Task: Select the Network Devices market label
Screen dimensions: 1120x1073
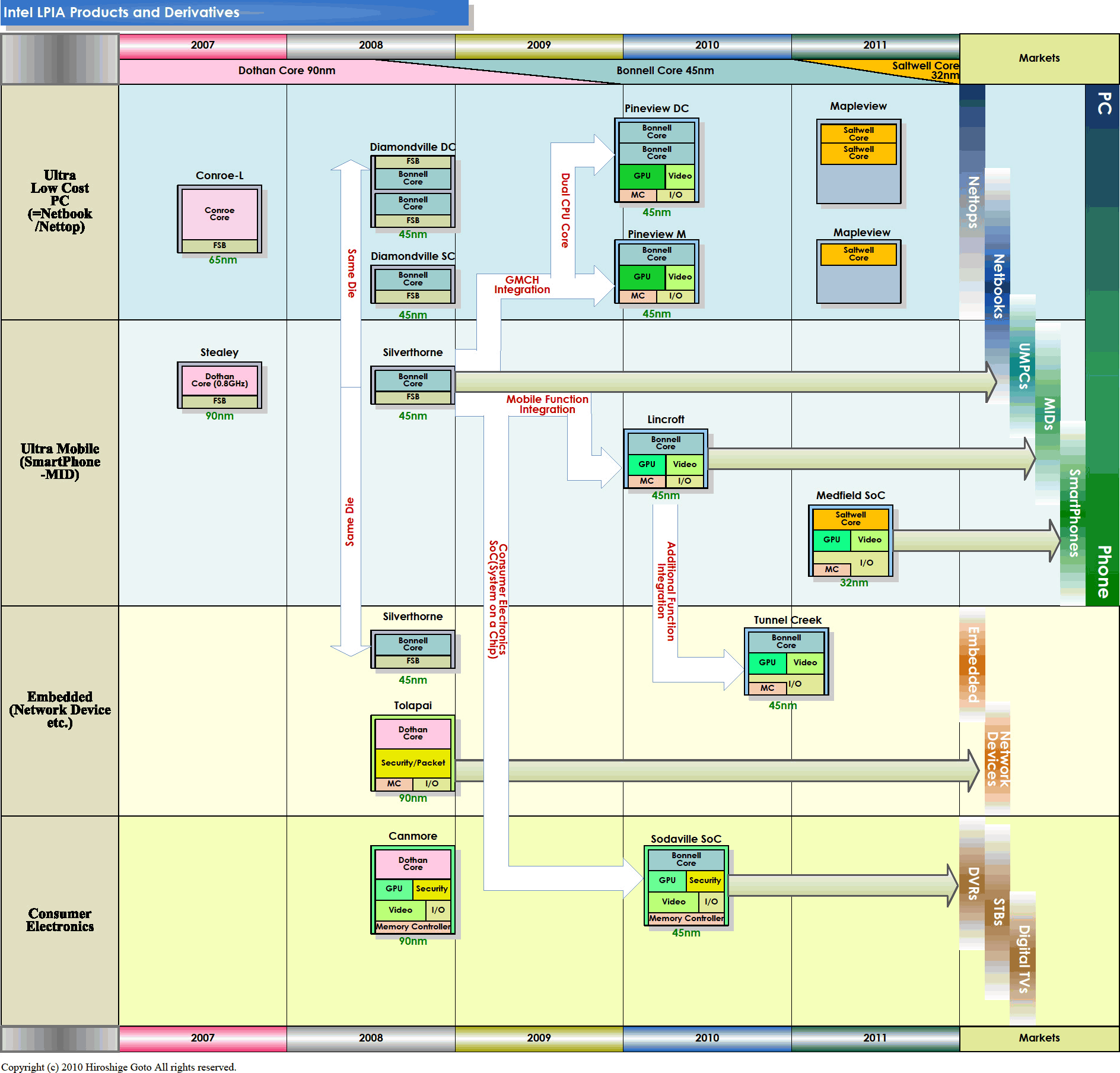Action: click(x=998, y=759)
